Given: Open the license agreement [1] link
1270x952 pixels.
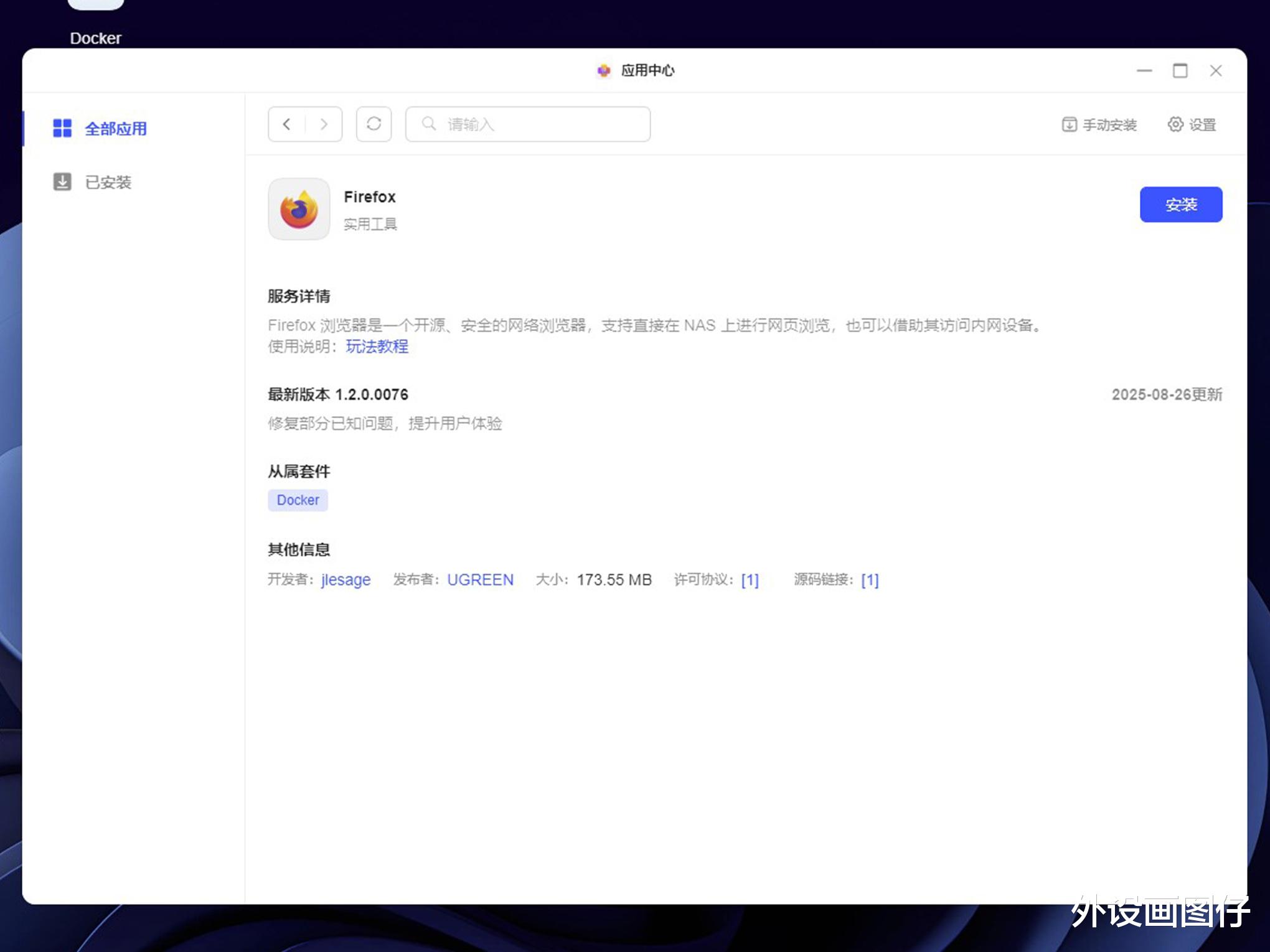Looking at the screenshot, I should pyautogui.click(x=750, y=580).
